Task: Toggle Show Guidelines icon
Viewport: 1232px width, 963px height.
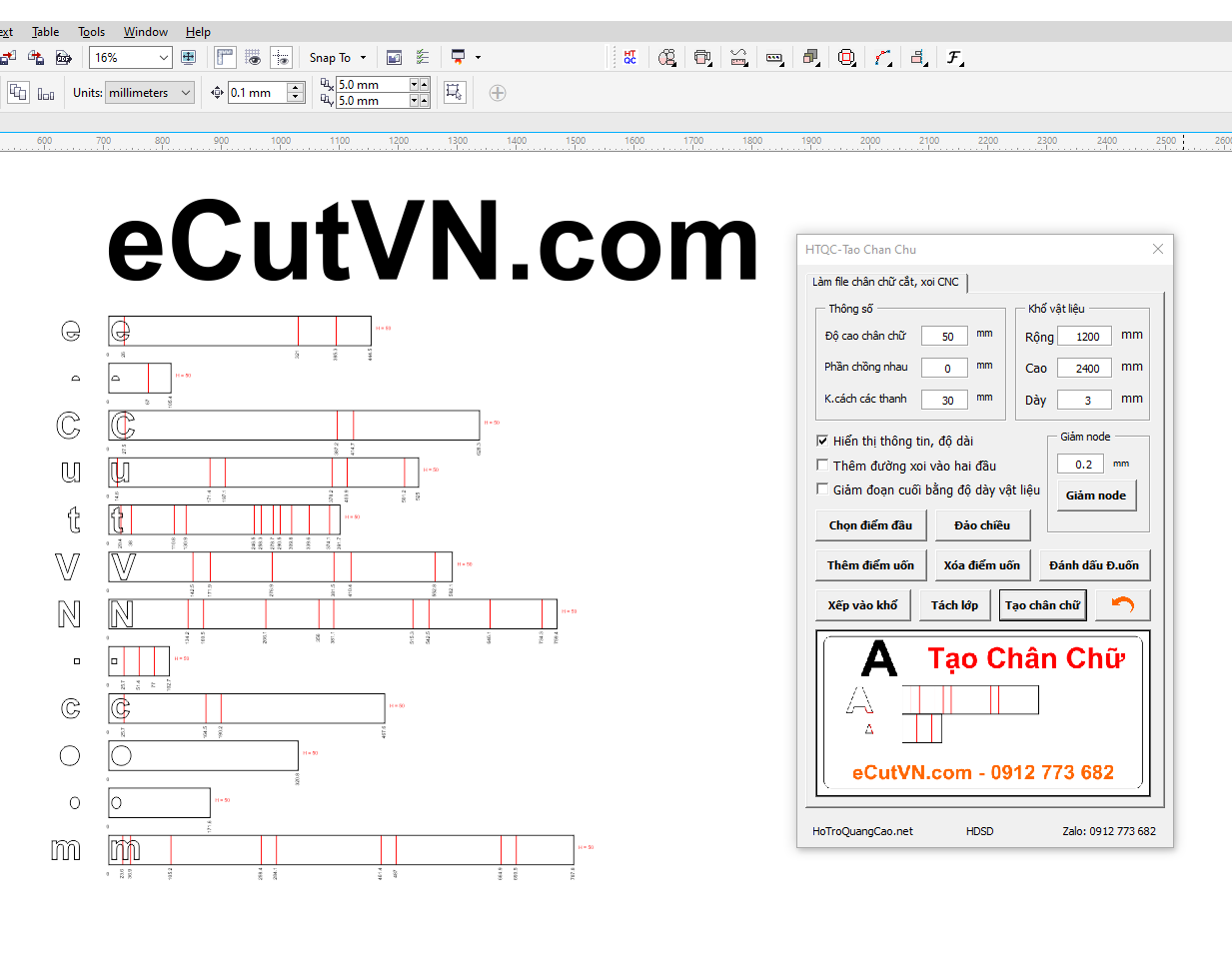Action: (x=281, y=57)
